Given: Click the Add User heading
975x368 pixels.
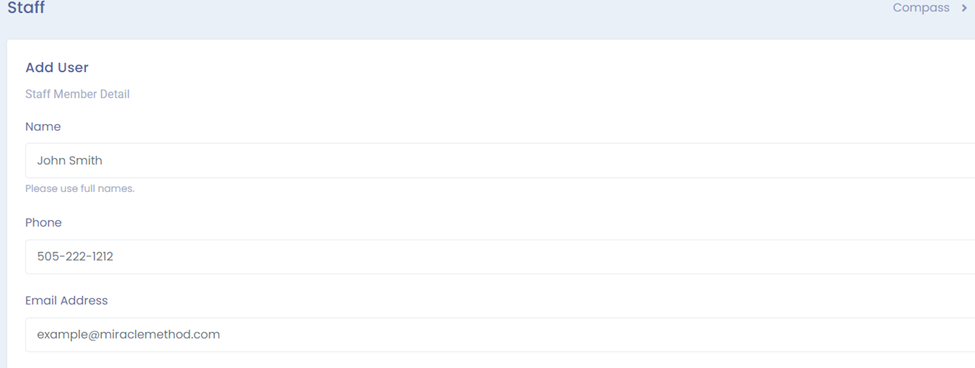Looking at the screenshot, I should pos(57,67).
